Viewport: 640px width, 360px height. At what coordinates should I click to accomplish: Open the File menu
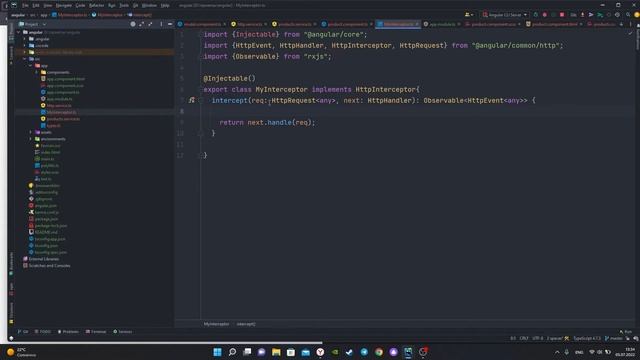tap(25, 5)
